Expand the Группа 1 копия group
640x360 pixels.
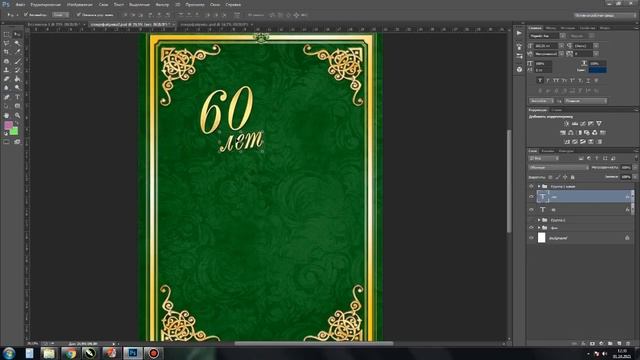pyautogui.click(x=539, y=186)
